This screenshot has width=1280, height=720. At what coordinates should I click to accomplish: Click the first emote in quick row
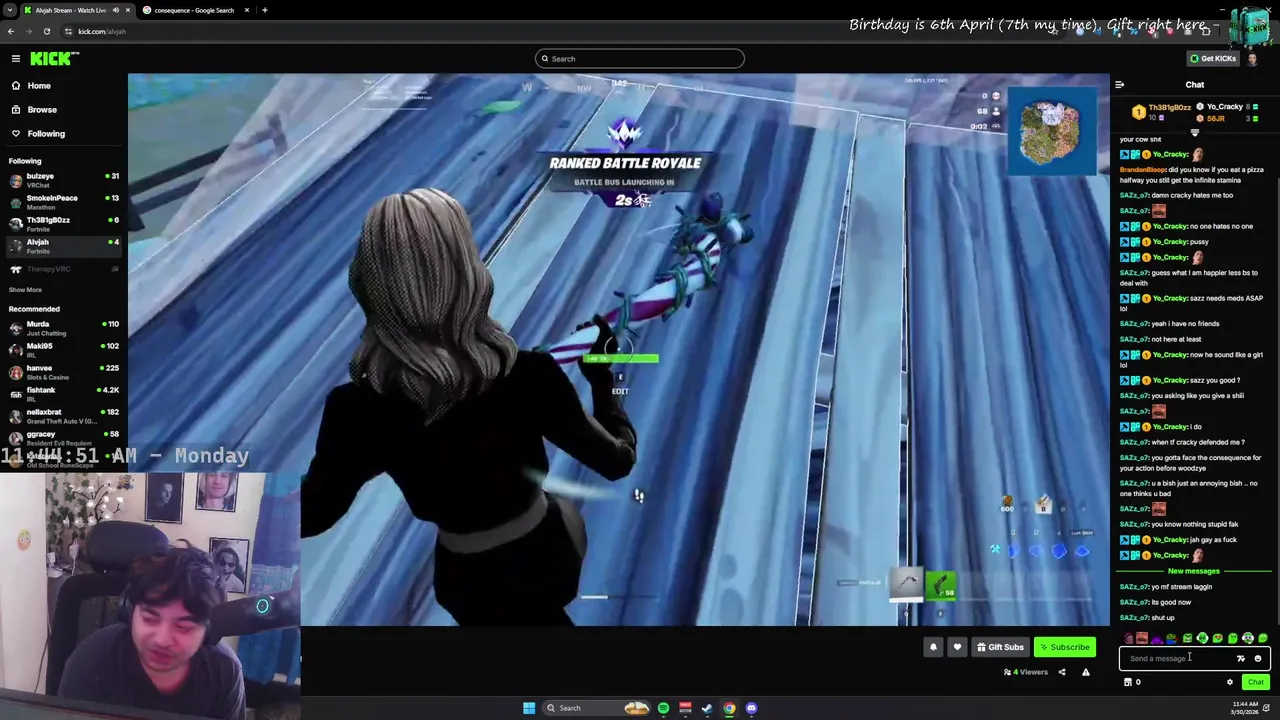(1128, 638)
